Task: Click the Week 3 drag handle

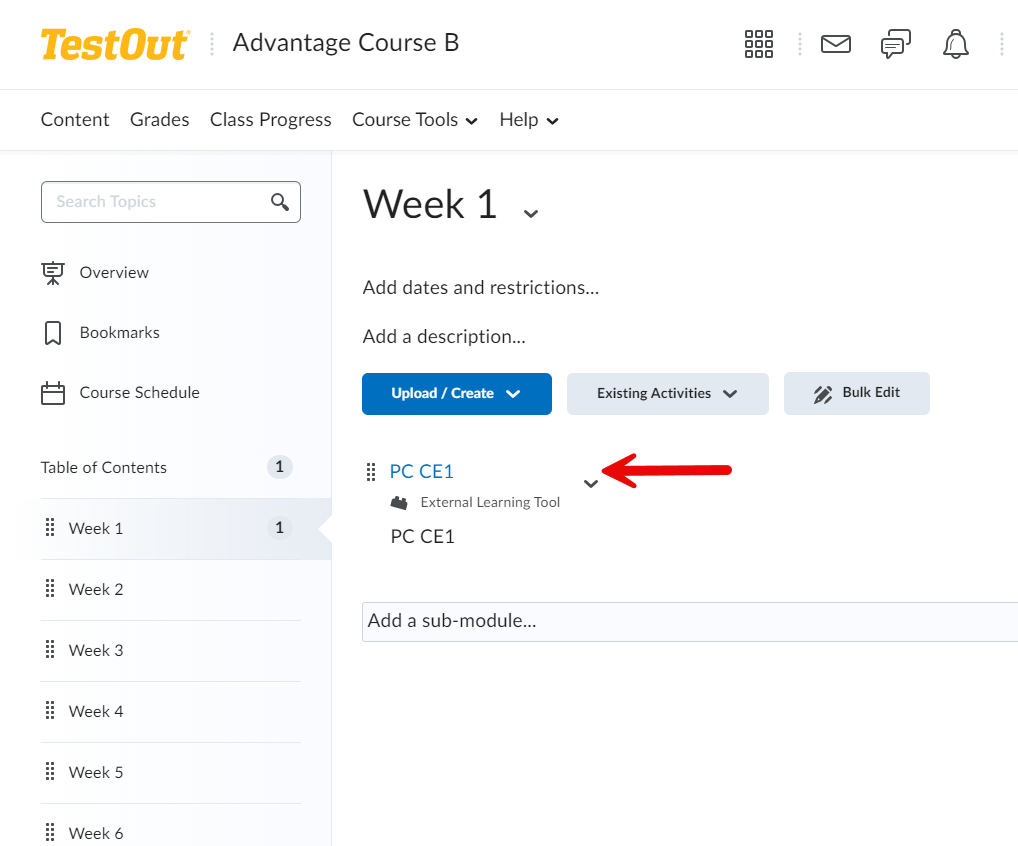Action: 50,649
